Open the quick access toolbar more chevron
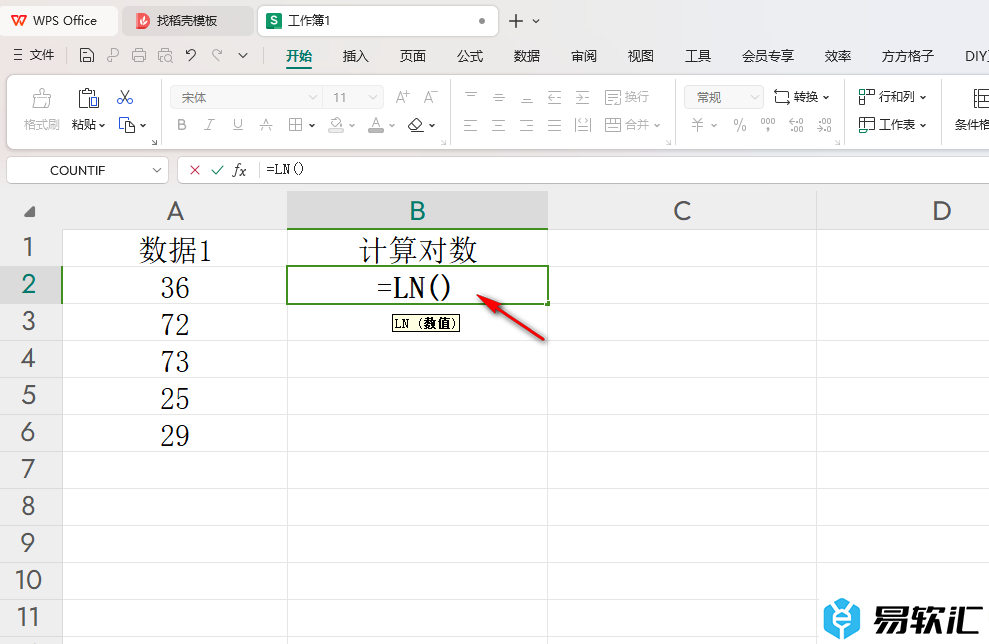 243,56
